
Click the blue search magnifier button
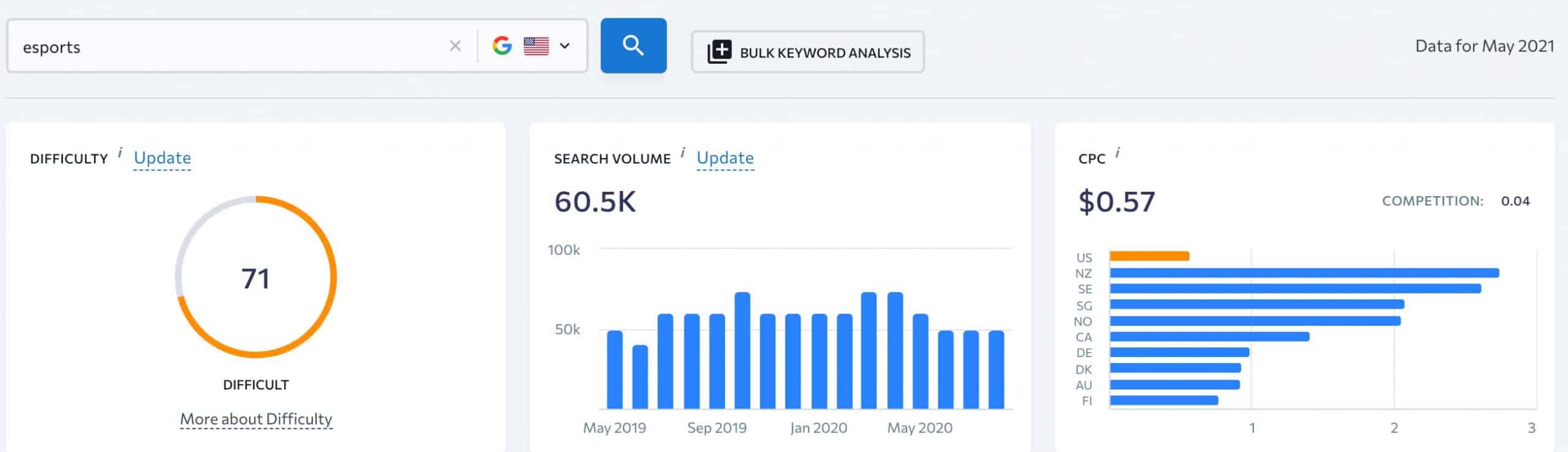pyautogui.click(x=633, y=46)
